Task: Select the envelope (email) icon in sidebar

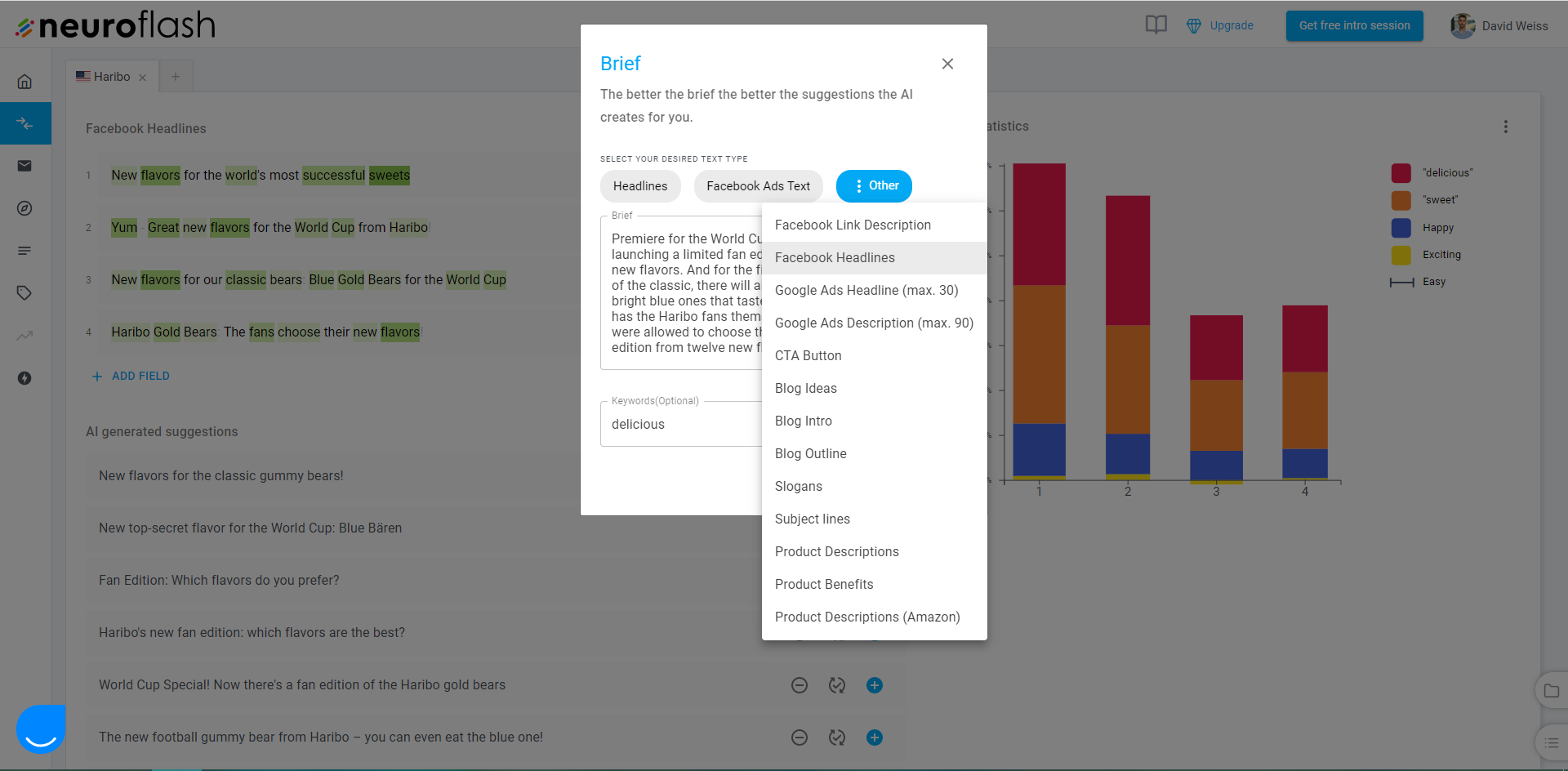Action: (x=24, y=166)
